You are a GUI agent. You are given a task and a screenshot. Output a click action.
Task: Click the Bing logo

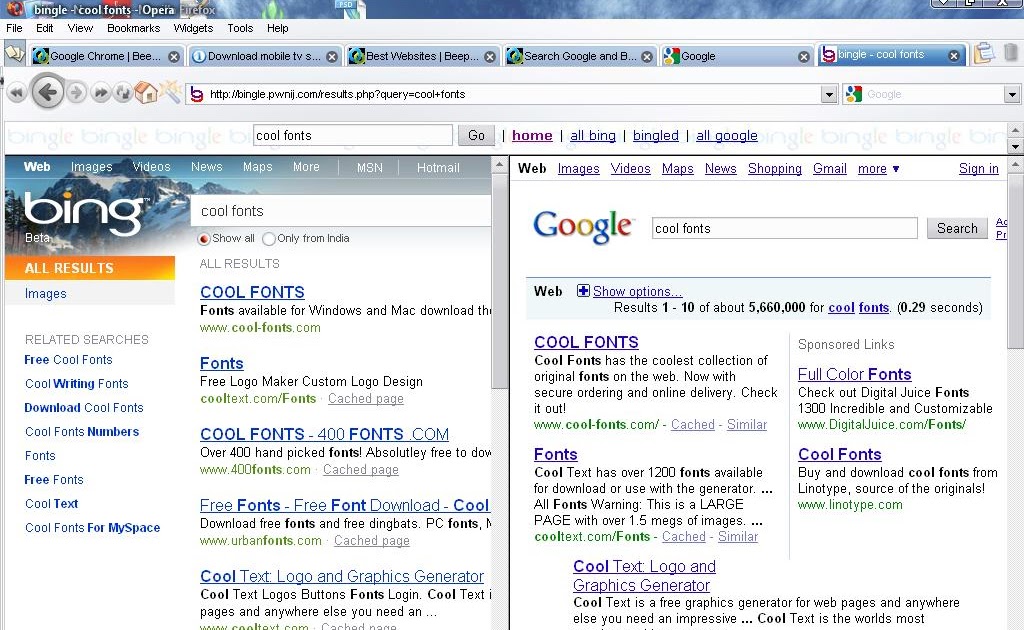coord(84,212)
